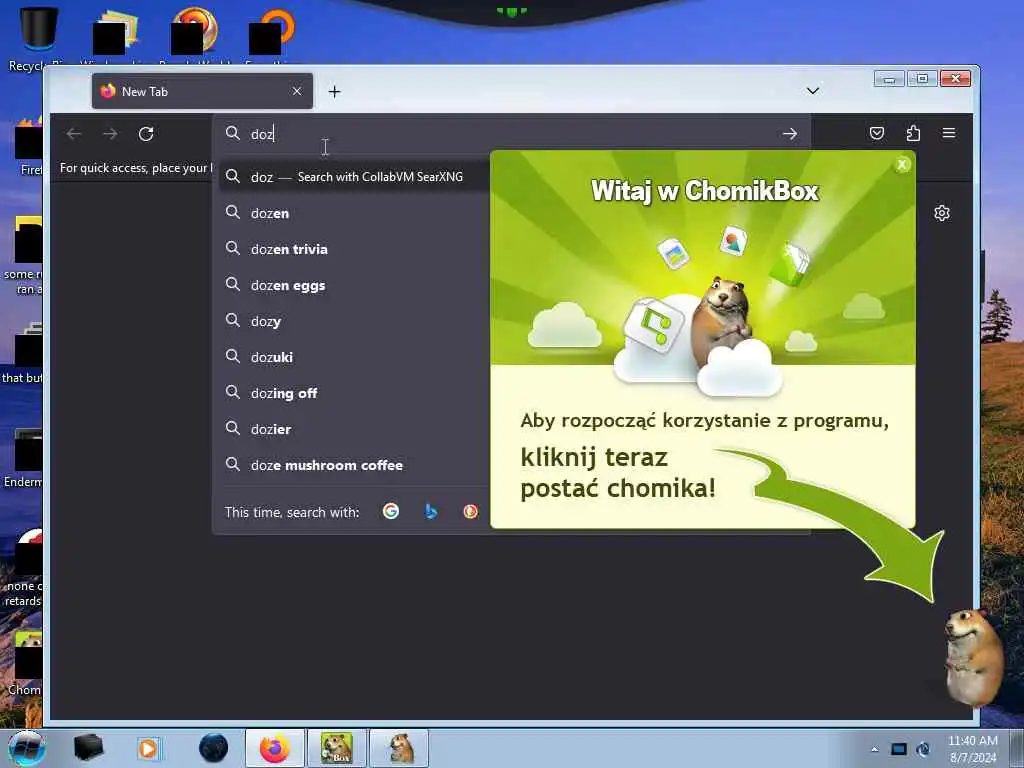Select the dozuki suggestion
This screenshot has height=768, width=1024.
pyautogui.click(x=354, y=357)
